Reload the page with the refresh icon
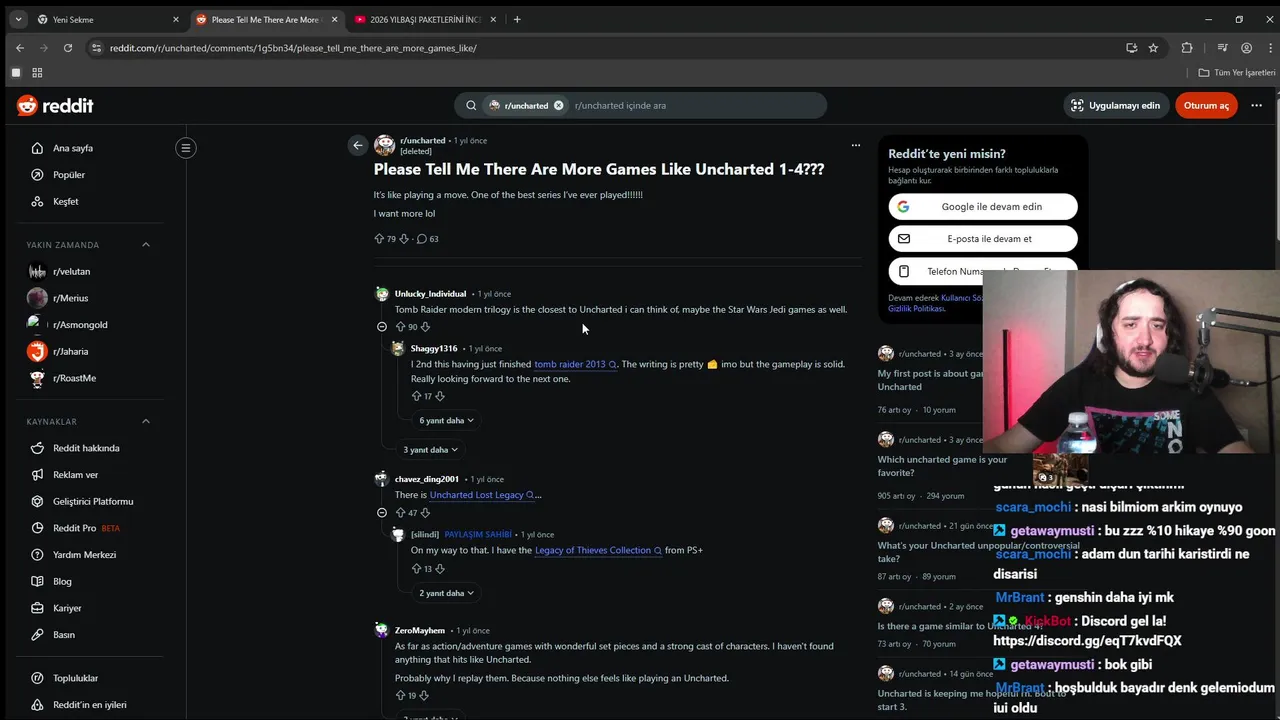Viewport: 1280px width, 720px height. (68, 48)
